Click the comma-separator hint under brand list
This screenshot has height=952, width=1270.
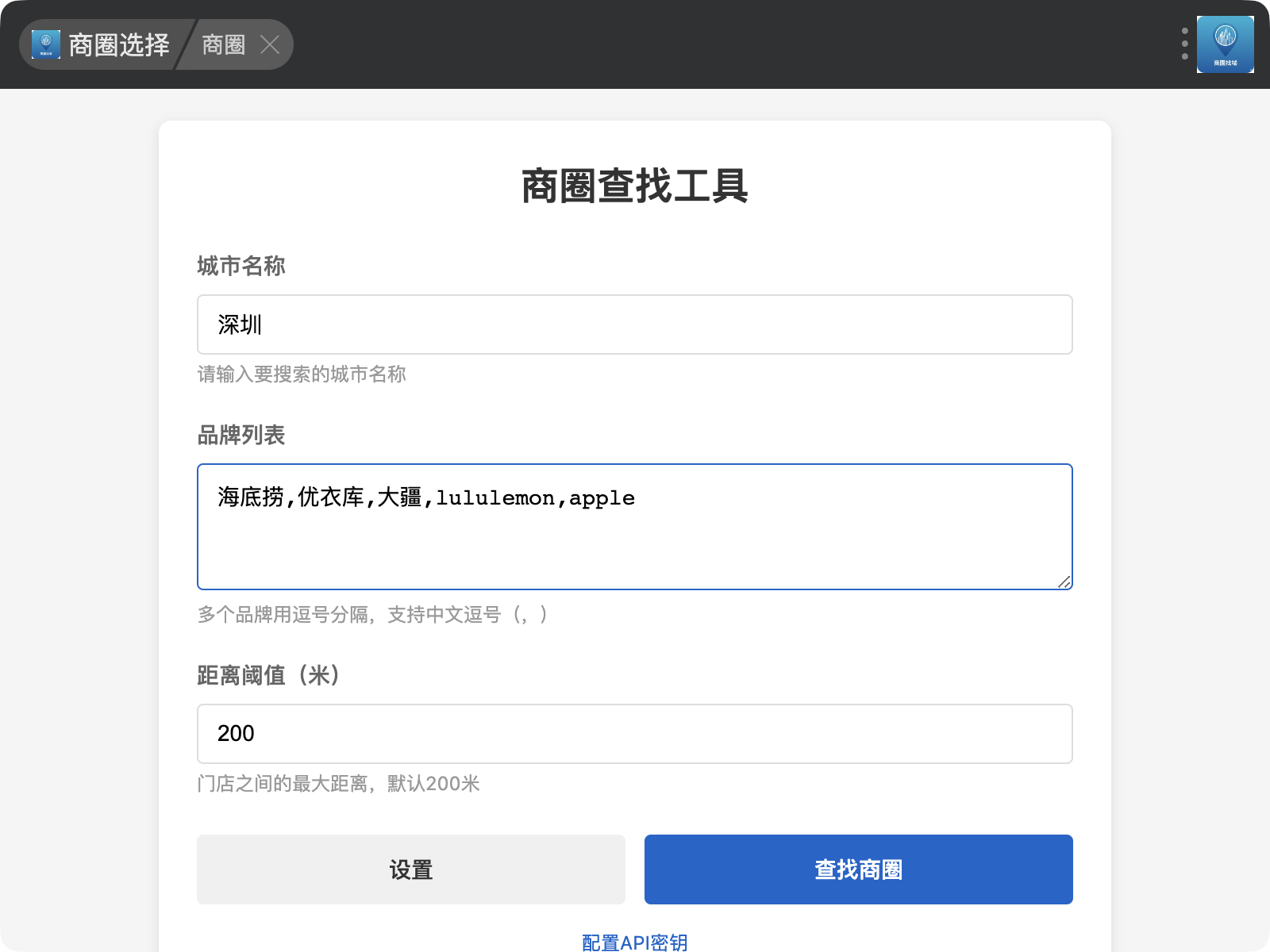click(x=372, y=615)
